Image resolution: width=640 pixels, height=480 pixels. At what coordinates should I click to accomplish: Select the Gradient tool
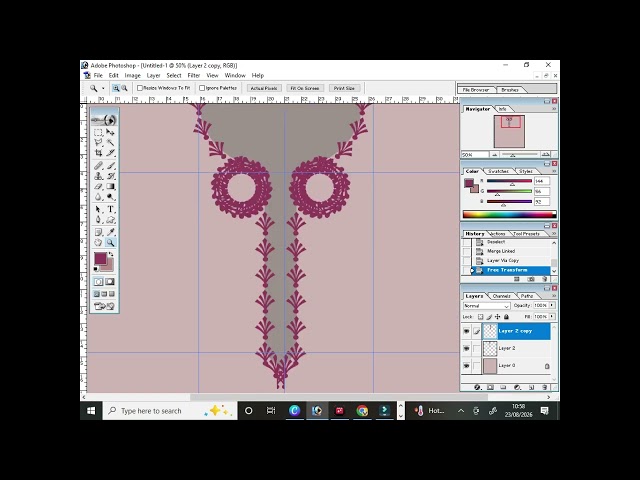(x=110, y=187)
